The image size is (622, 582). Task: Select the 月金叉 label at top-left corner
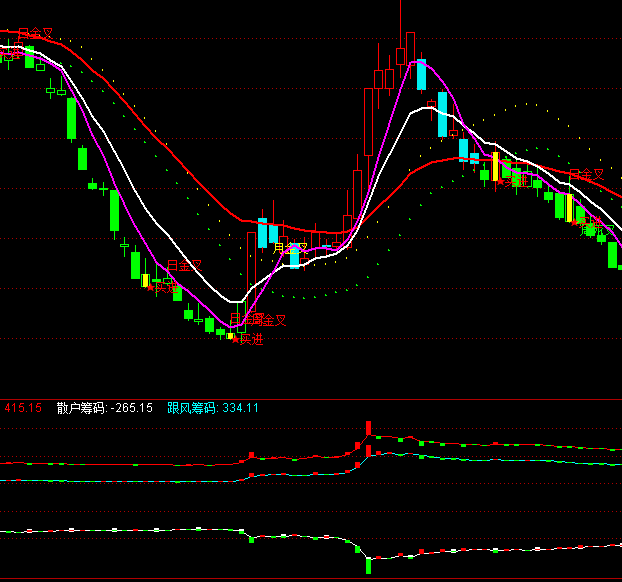(36, 34)
